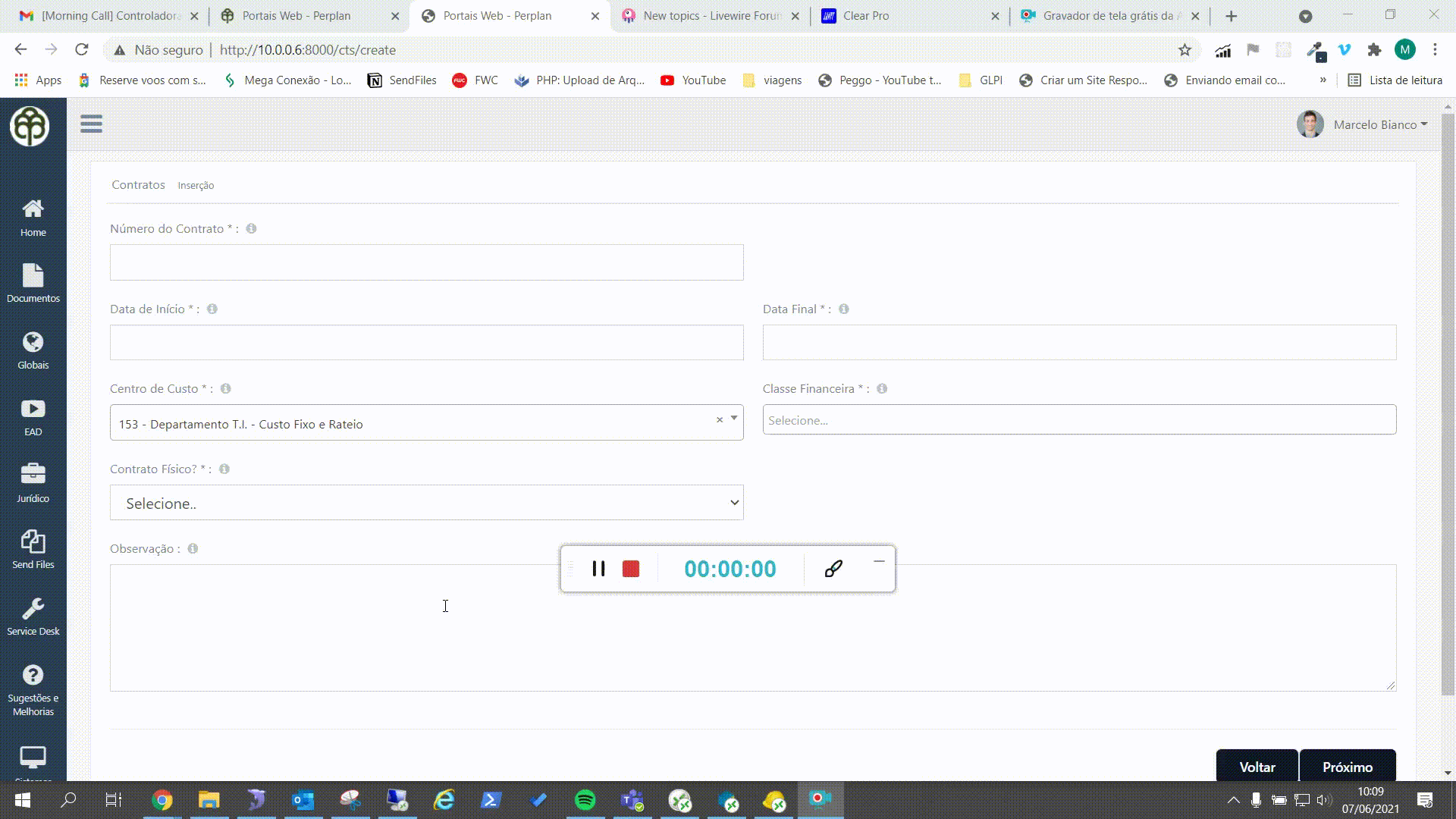
Task: Open Home from the sidebar
Action: [33, 218]
